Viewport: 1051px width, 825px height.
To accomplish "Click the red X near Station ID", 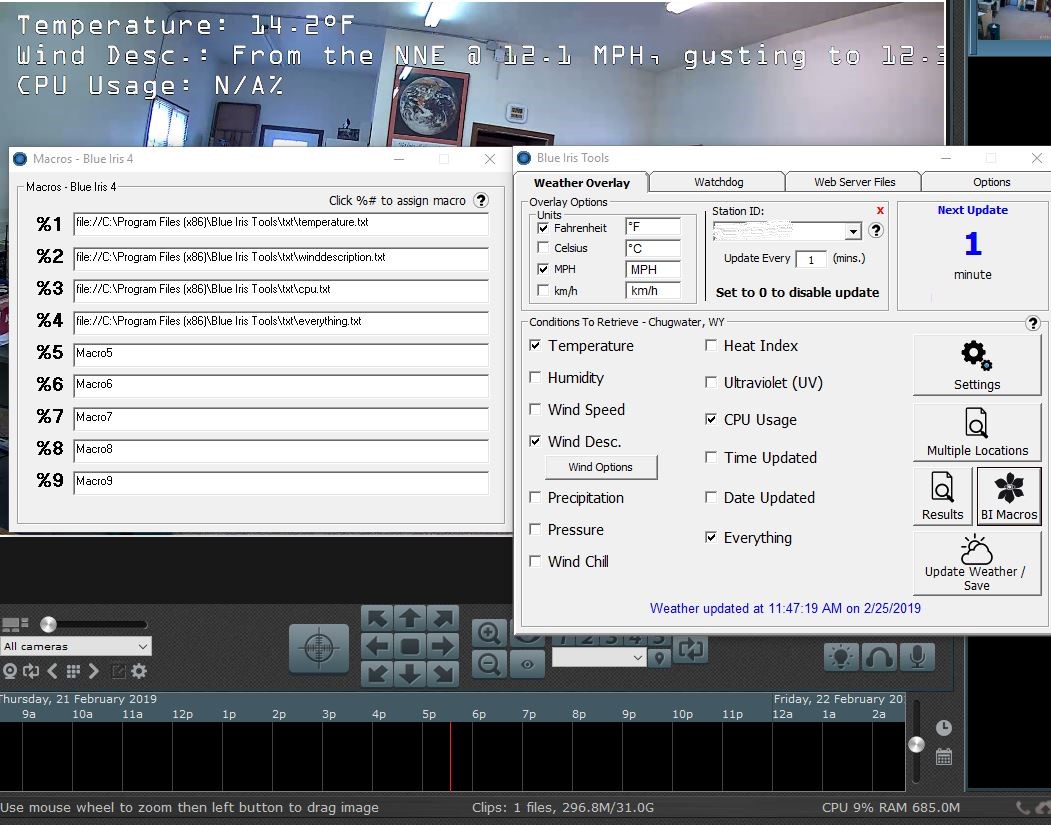I will click(880, 210).
